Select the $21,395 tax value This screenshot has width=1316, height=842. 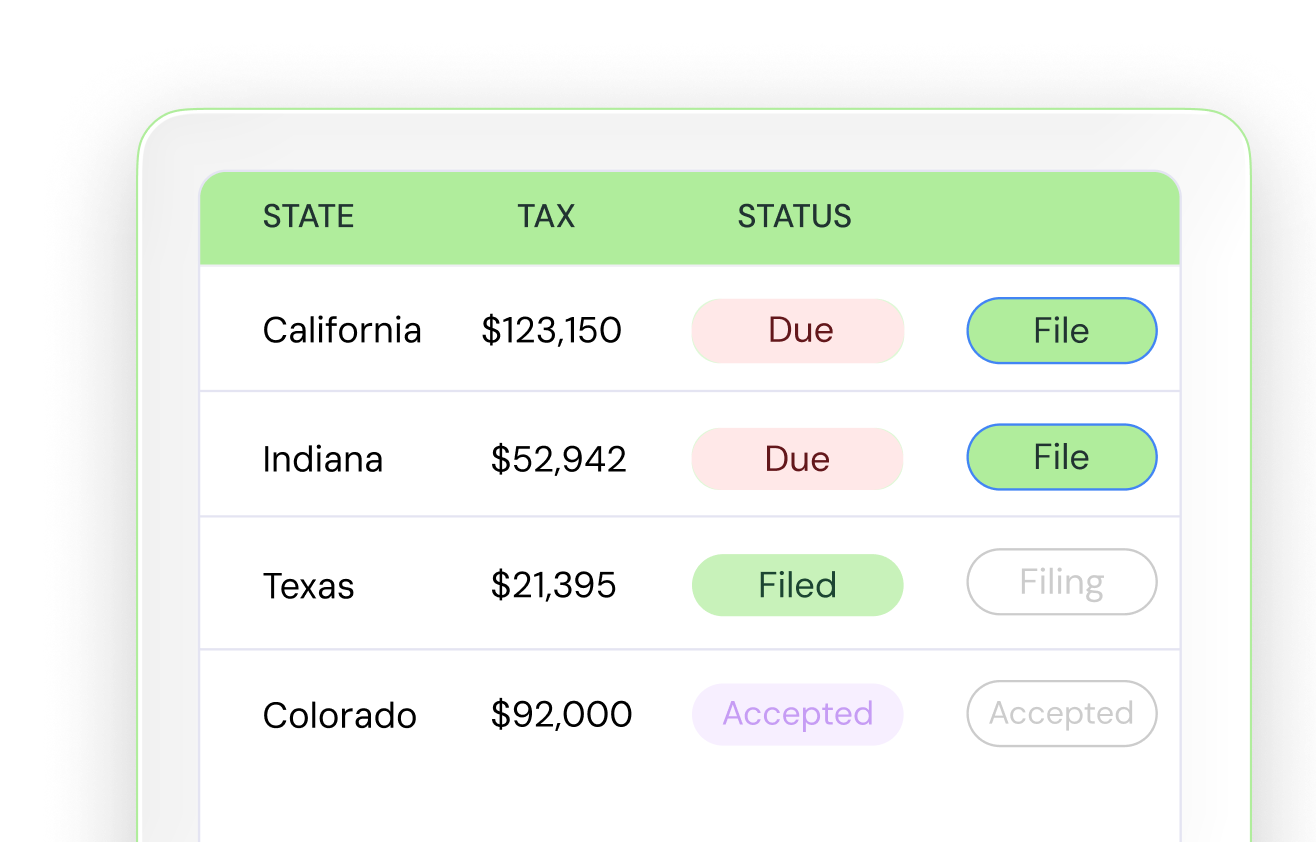tap(553, 586)
